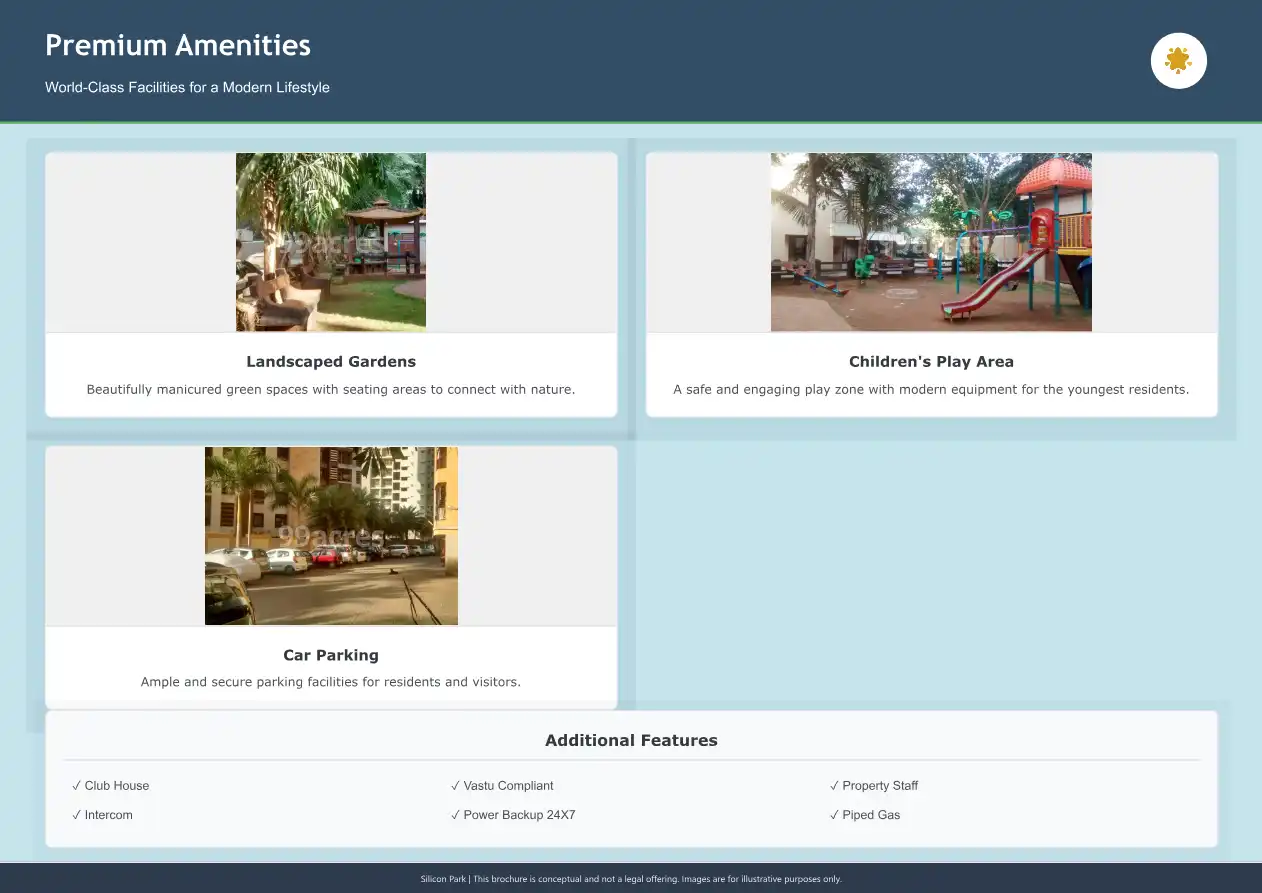Open the Landscaped Gardens photo
The height and width of the screenshot is (893, 1262).
click(331, 242)
